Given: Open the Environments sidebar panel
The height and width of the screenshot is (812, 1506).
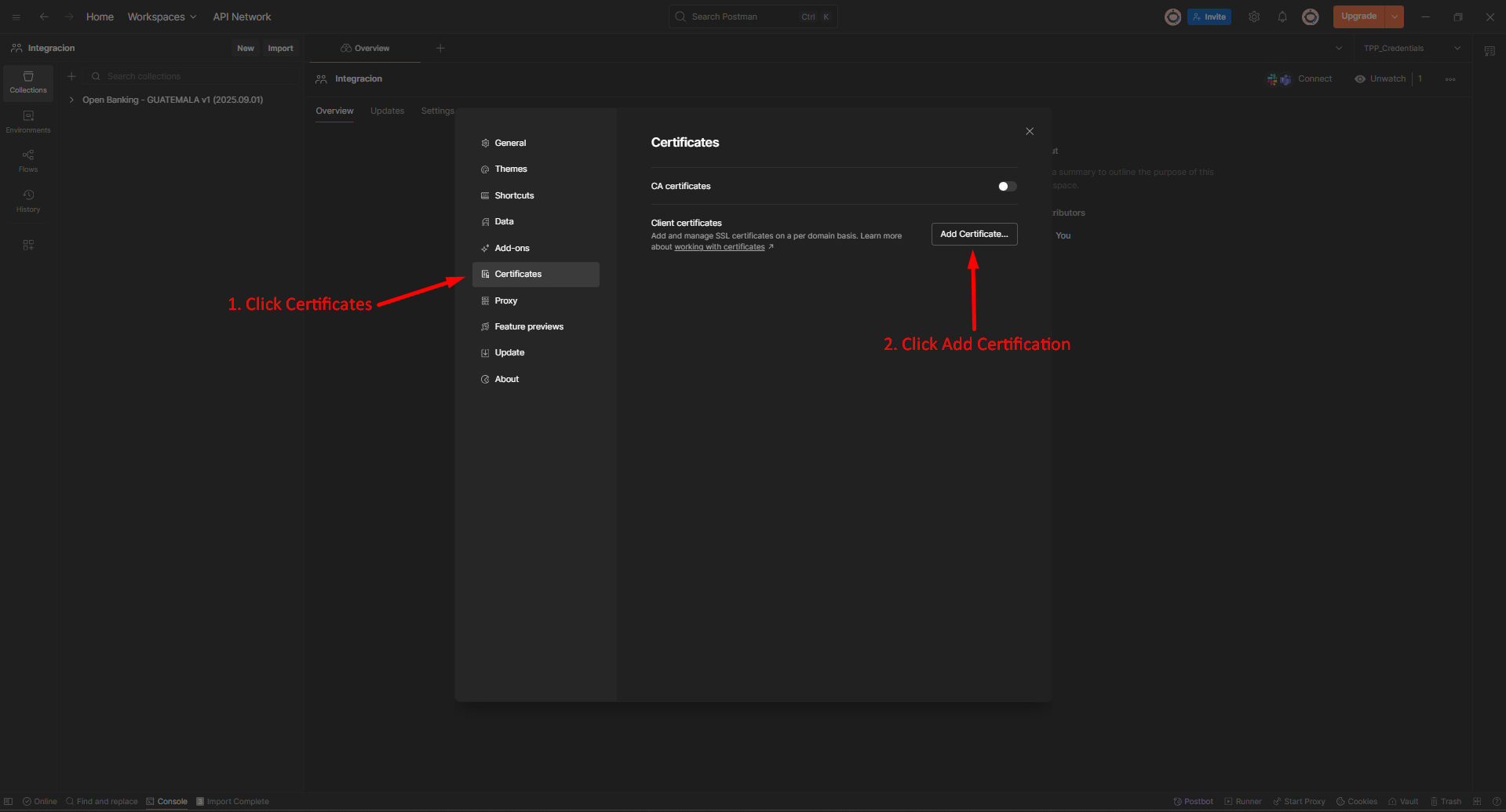Looking at the screenshot, I should [x=28, y=122].
